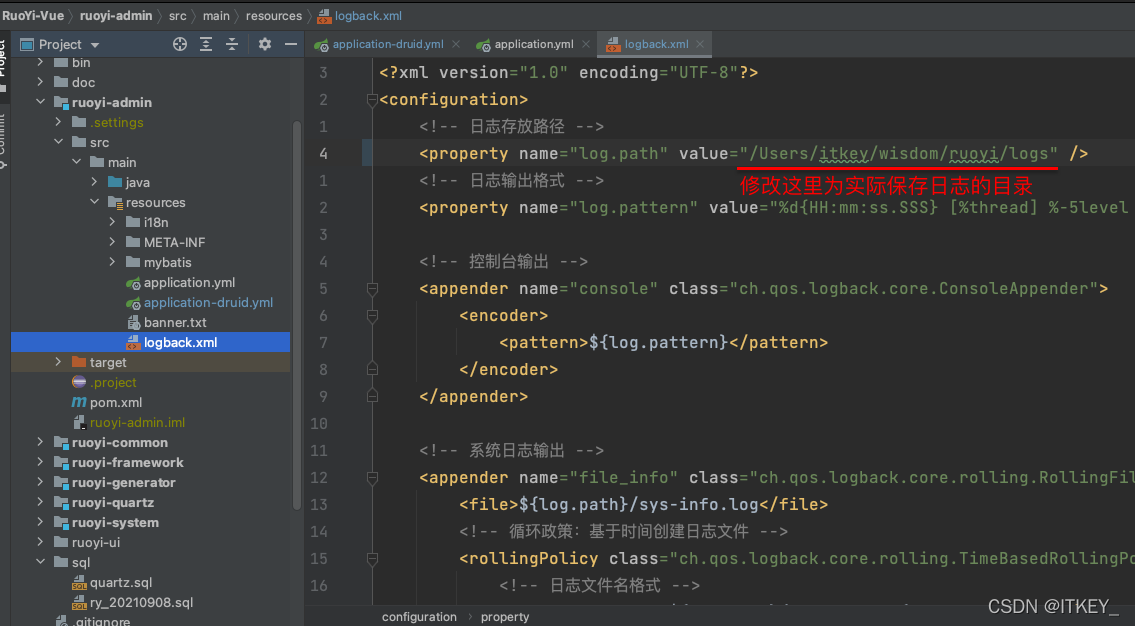Click the property breadcrumb at editor bottom

(505, 617)
